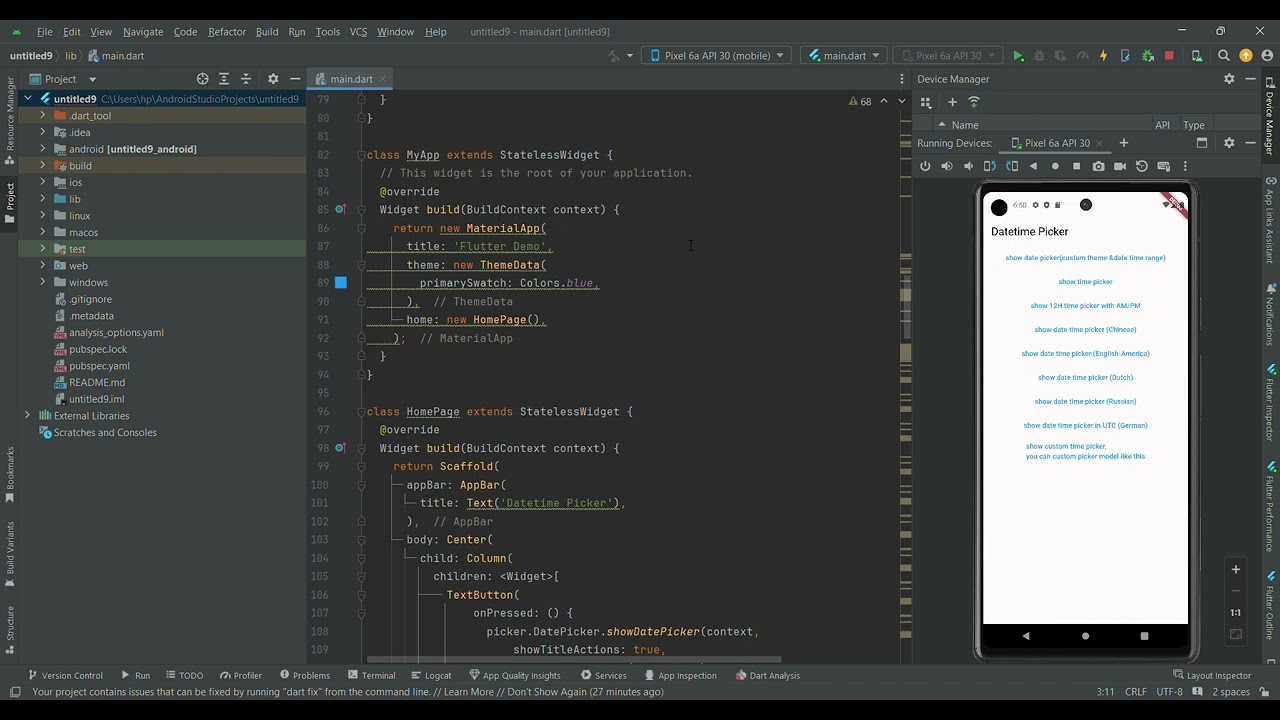Open pubspec.yaml file in project tree
The image size is (1280, 720).
tap(99, 366)
